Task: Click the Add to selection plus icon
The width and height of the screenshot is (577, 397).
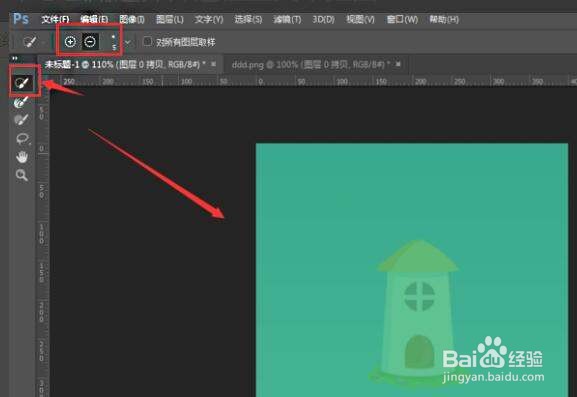Action: 70,42
